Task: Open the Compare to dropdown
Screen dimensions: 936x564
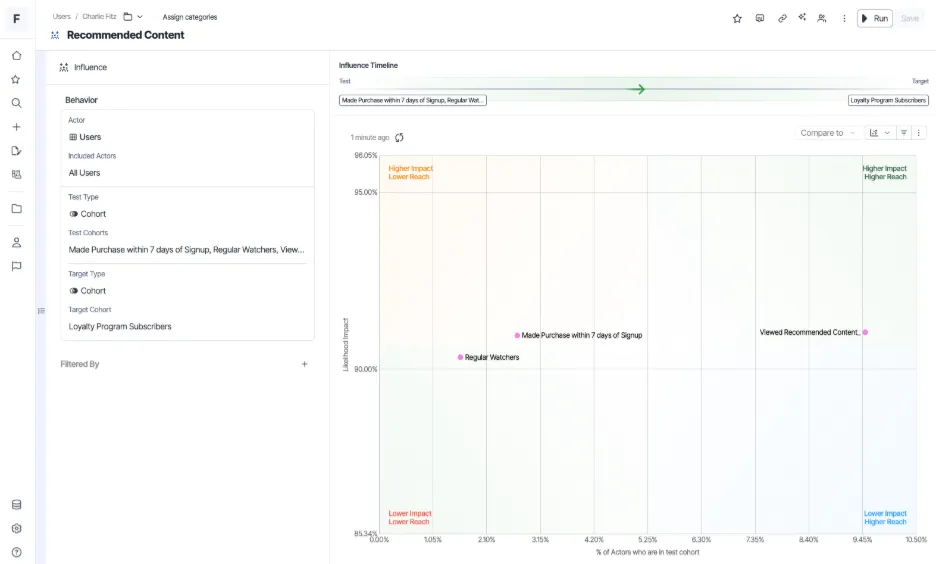Action: [x=827, y=132]
